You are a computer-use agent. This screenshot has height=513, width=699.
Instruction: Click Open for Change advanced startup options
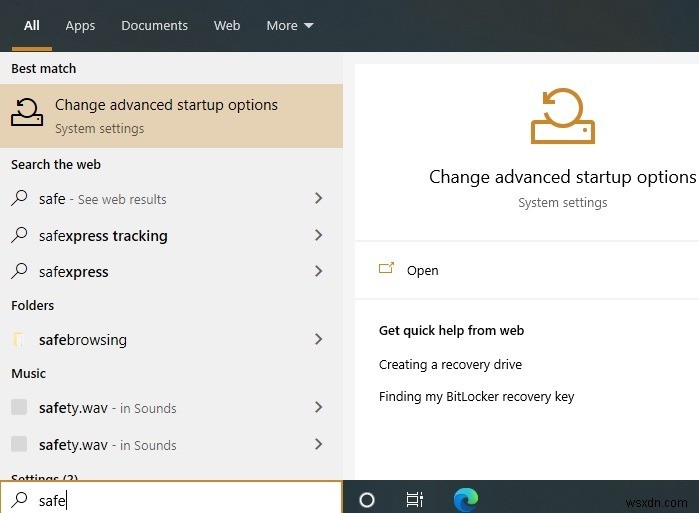(x=422, y=270)
